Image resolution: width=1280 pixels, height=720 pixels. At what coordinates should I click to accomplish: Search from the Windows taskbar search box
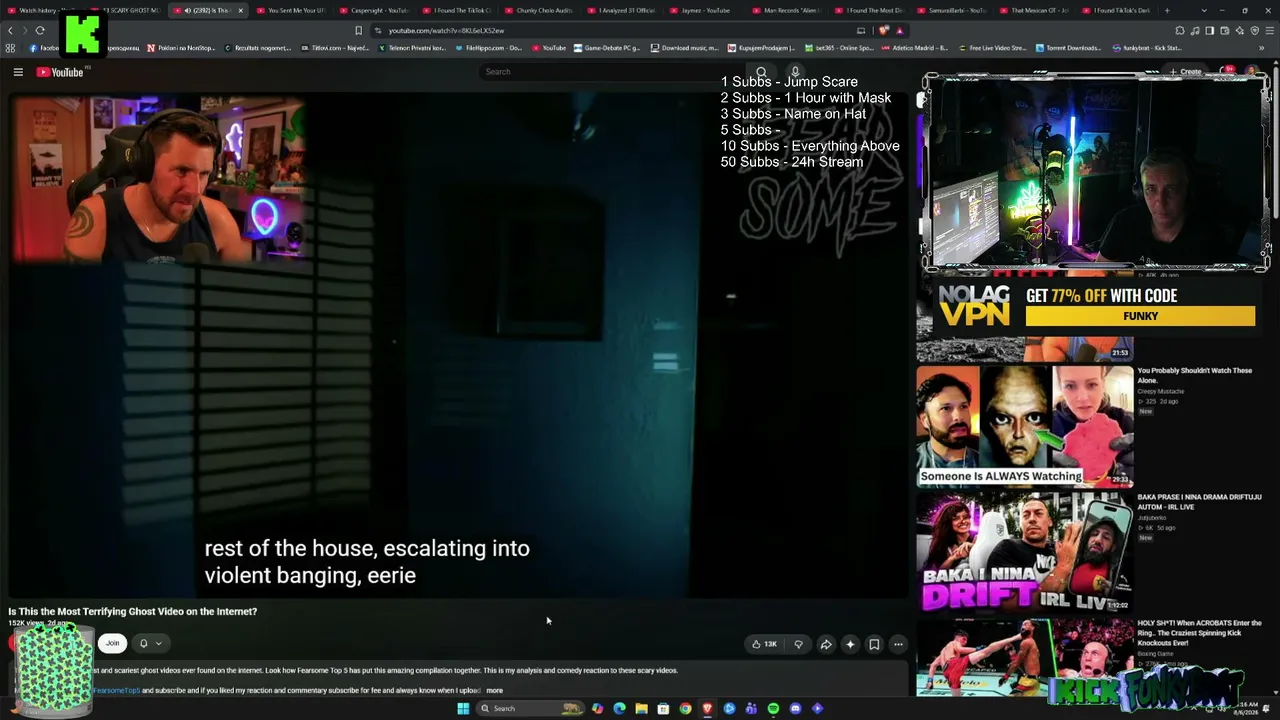coord(530,709)
